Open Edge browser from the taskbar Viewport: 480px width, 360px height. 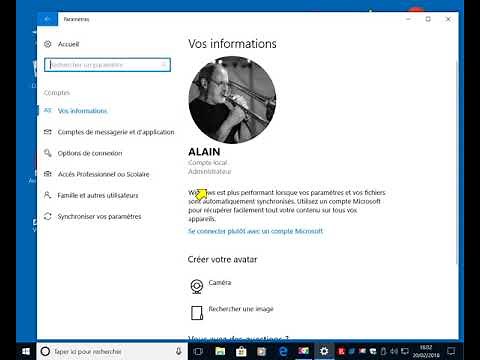pos(283,351)
